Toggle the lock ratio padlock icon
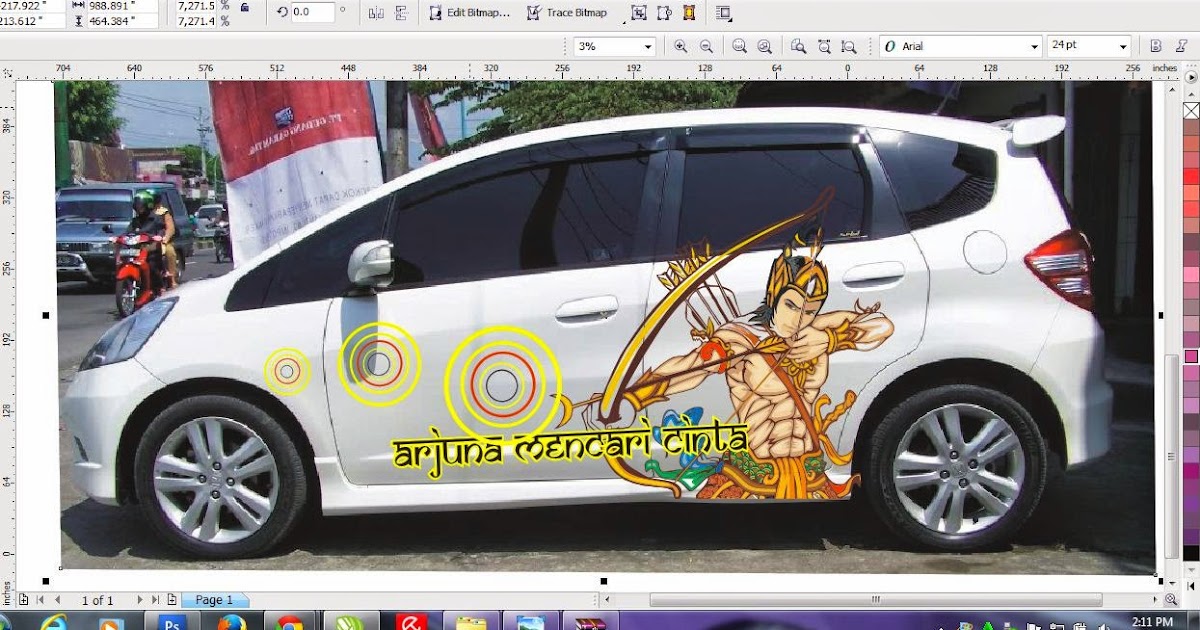This screenshot has height=630, width=1200. [245, 8]
